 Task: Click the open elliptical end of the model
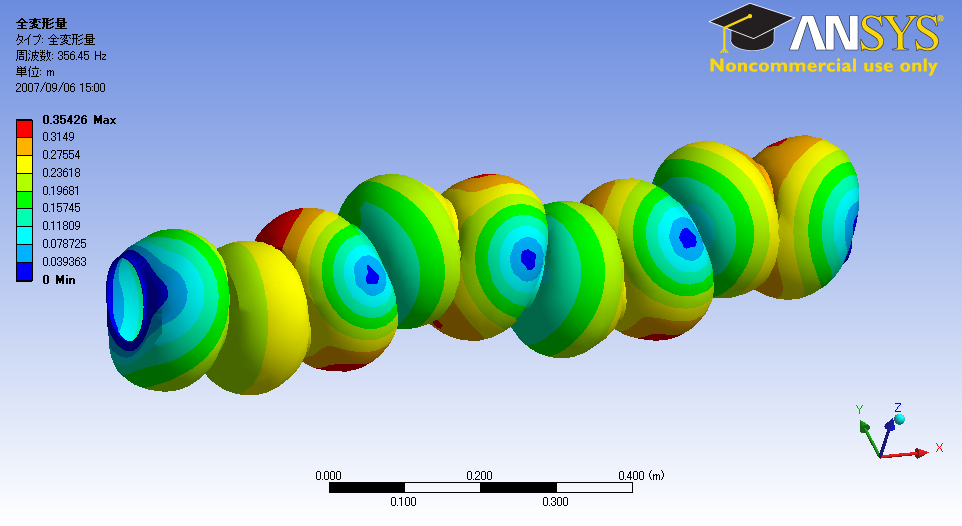coord(129,300)
